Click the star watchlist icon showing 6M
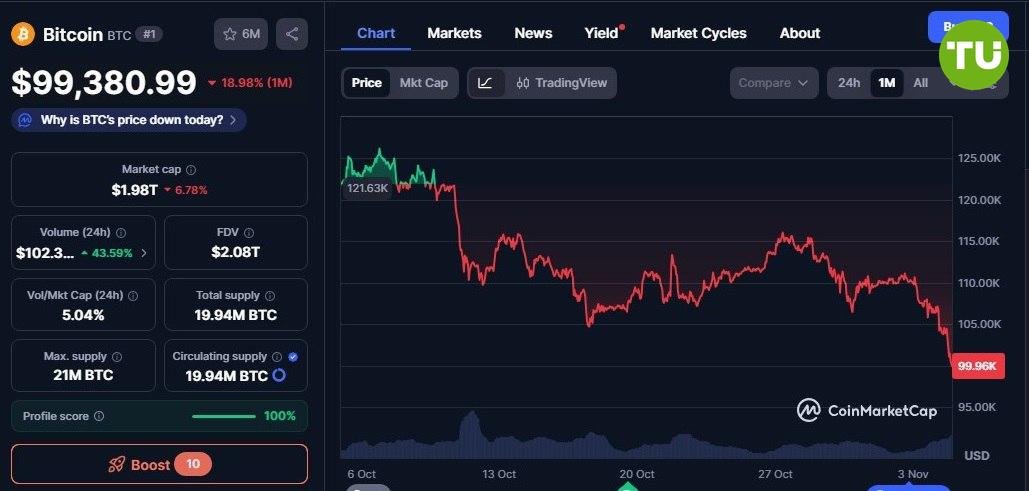The width and height of the screenshot is (1029, 491). (241, 34)
